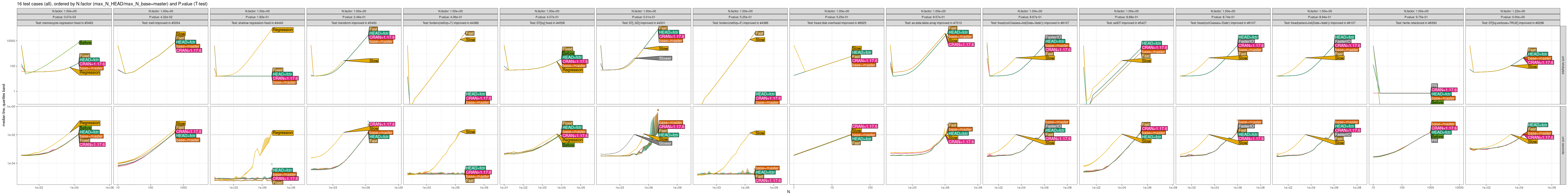Viewport: 1568px width, 196px height.
Task: Select the gray Slower label in kilobytes row
Action: [665, 59]
